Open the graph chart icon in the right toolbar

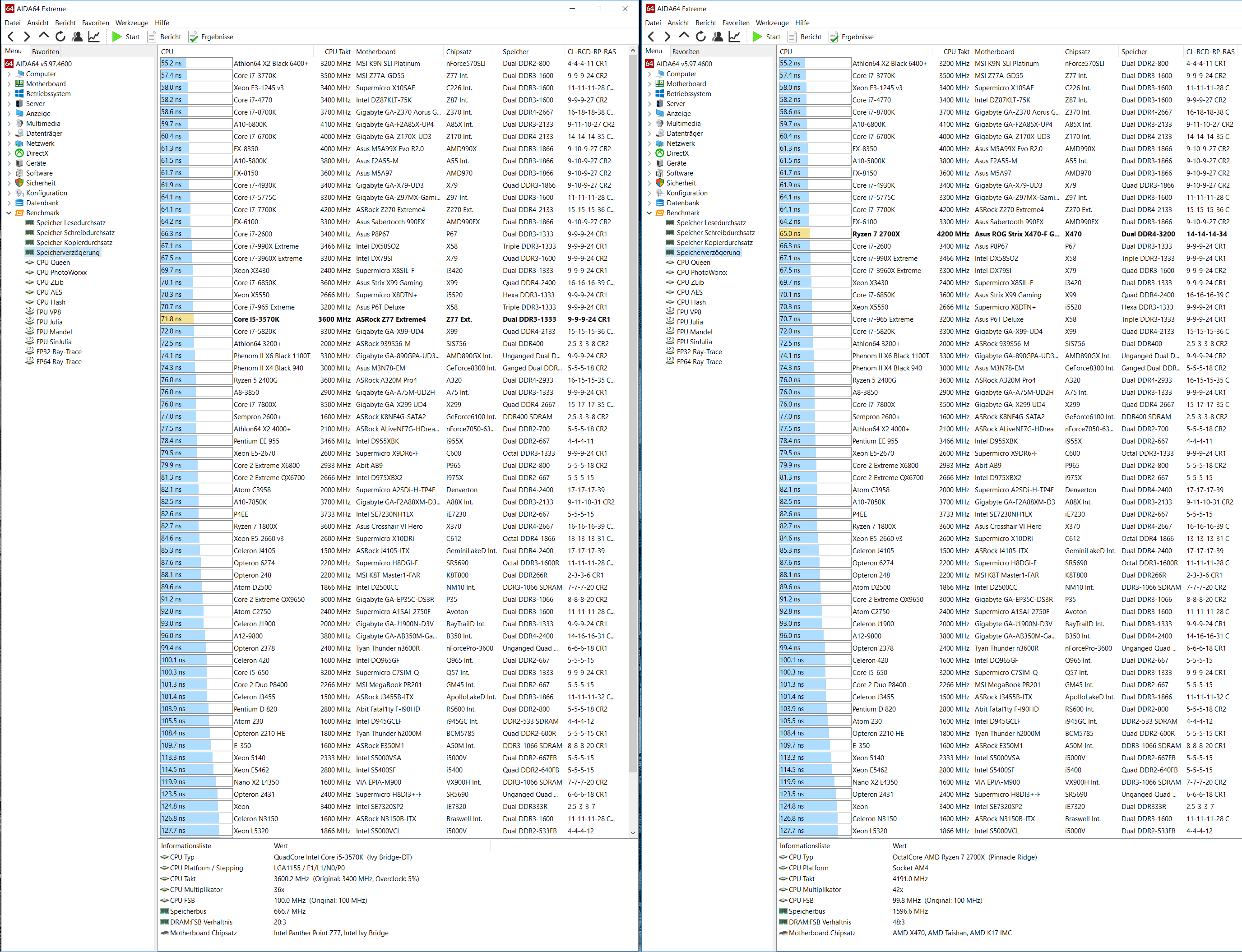(x=734, y=37)
